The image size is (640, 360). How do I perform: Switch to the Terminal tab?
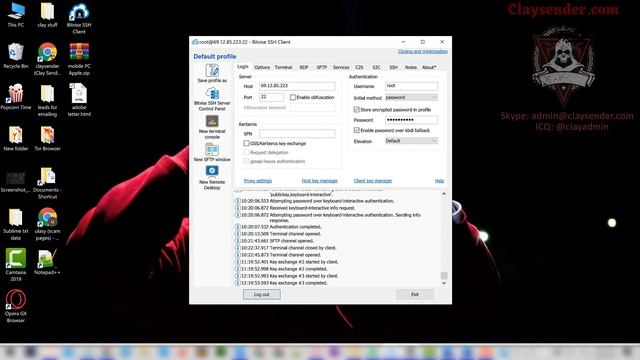[283, 67]
